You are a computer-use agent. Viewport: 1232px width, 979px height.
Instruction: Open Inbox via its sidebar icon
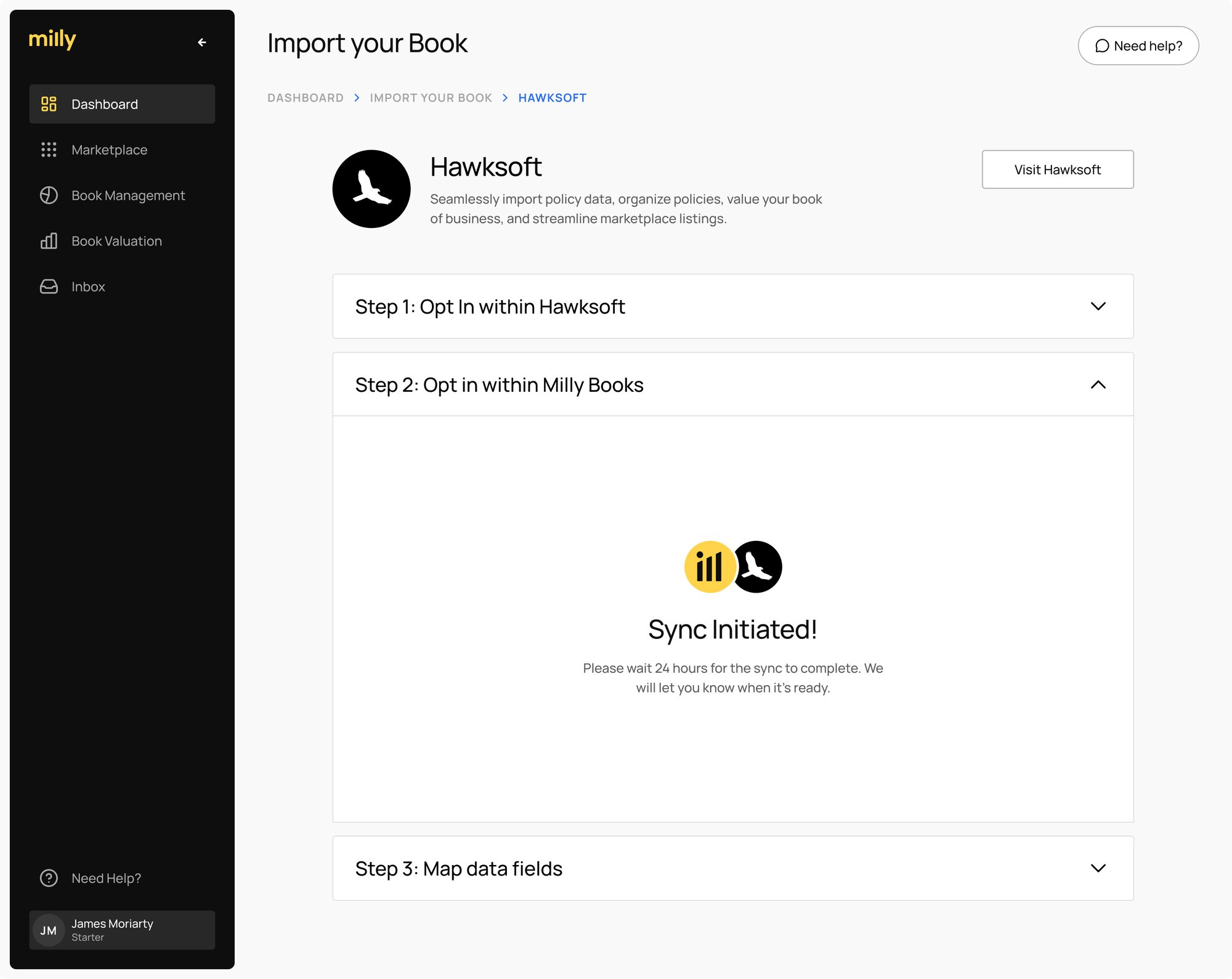click(x=49, y=286)
